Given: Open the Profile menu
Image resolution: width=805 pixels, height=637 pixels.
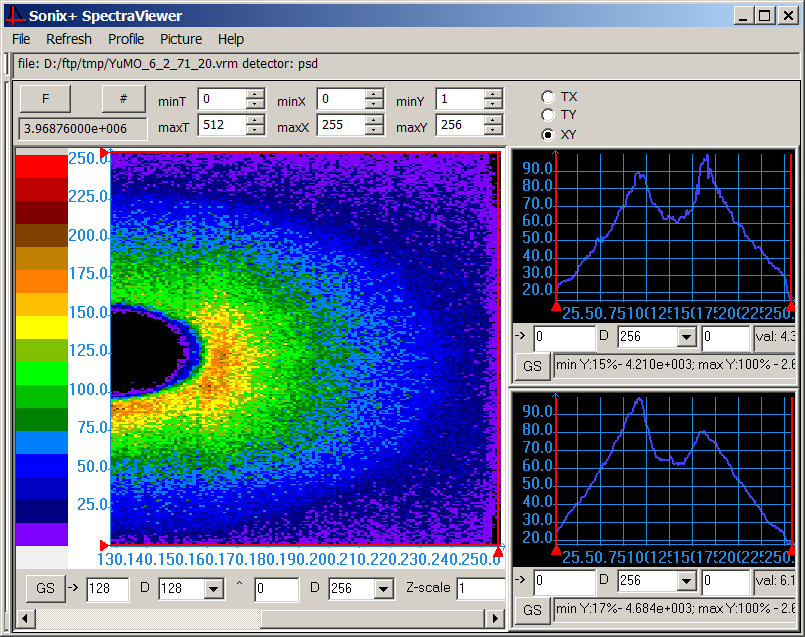Looking at the screenshot, I should coord(126,39).
